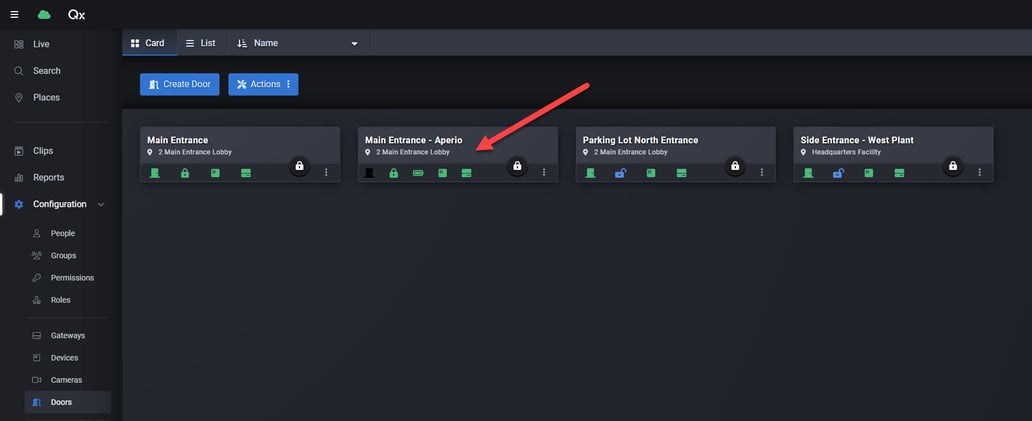
Task: Click the battery icon on Main Entrance - Aperio card
Action: click(x=418, y=173)
